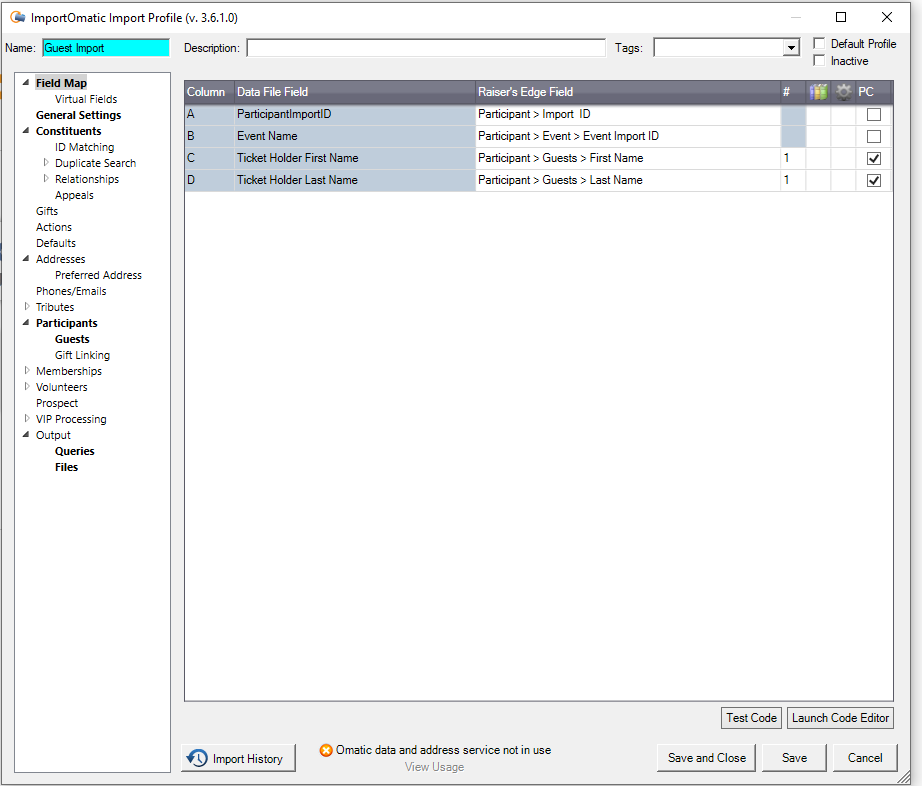
Task: Enable the Inactive checkbox
Action: click(817, 60)
